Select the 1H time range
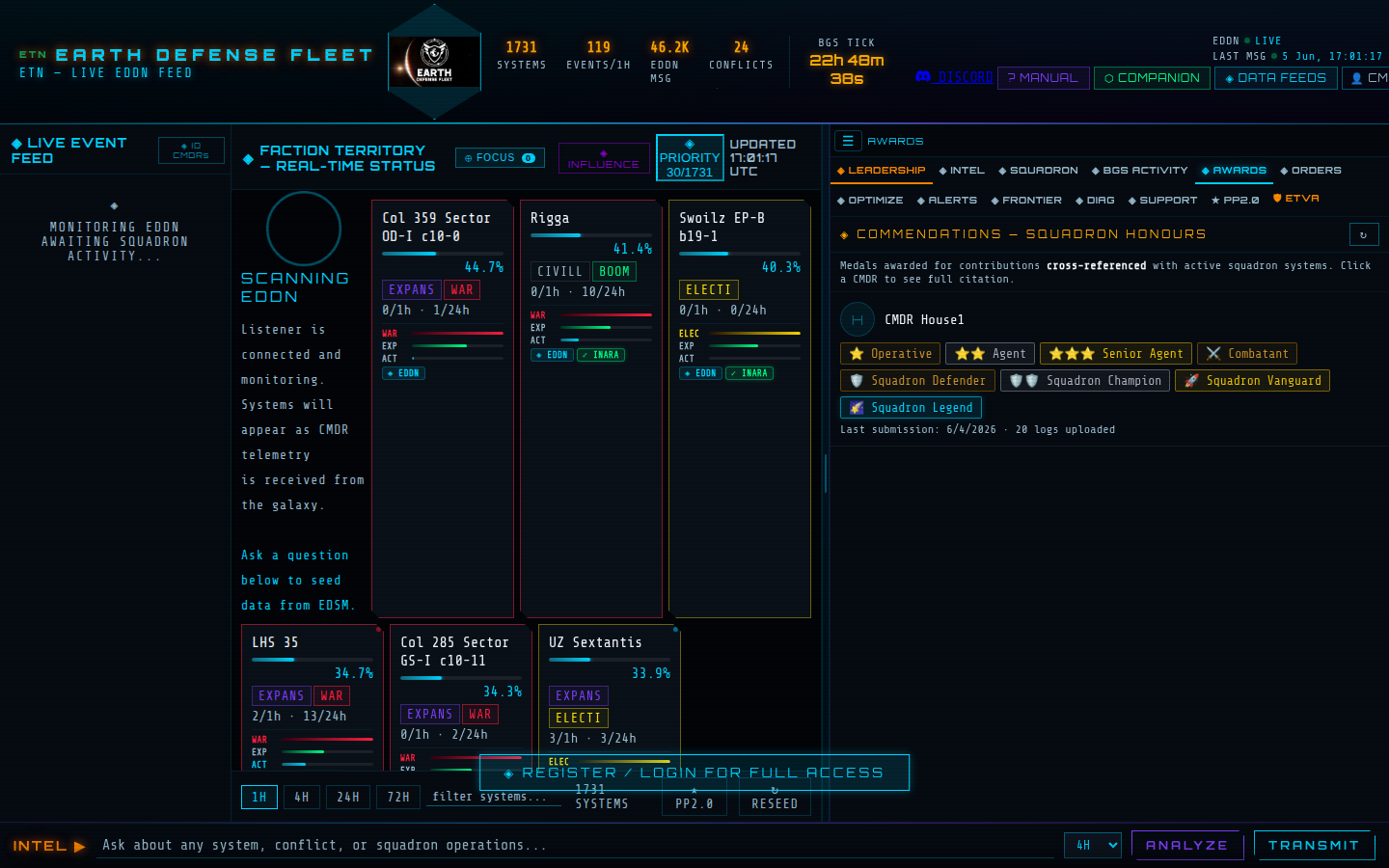 point(259,798)
